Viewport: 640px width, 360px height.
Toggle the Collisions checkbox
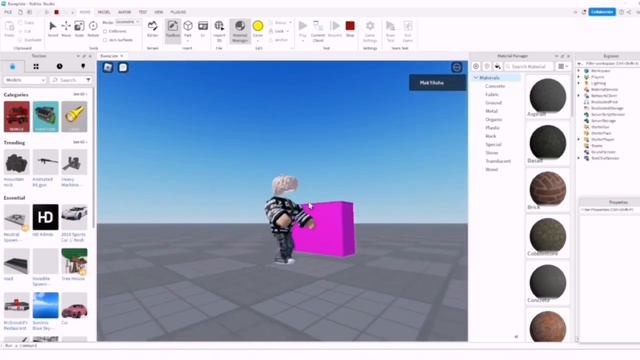pyautogui.click(x=105, y=31)
